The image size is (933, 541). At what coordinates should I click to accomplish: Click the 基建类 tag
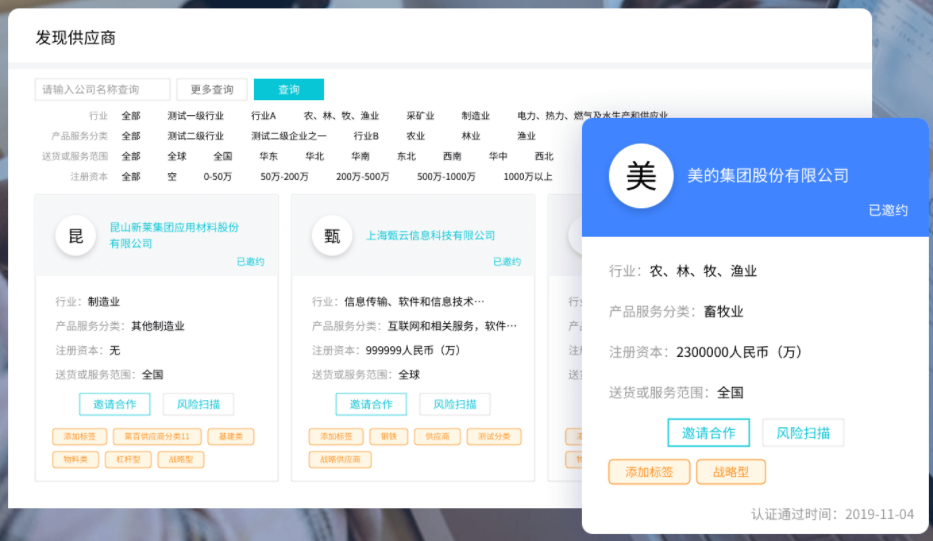230,436
